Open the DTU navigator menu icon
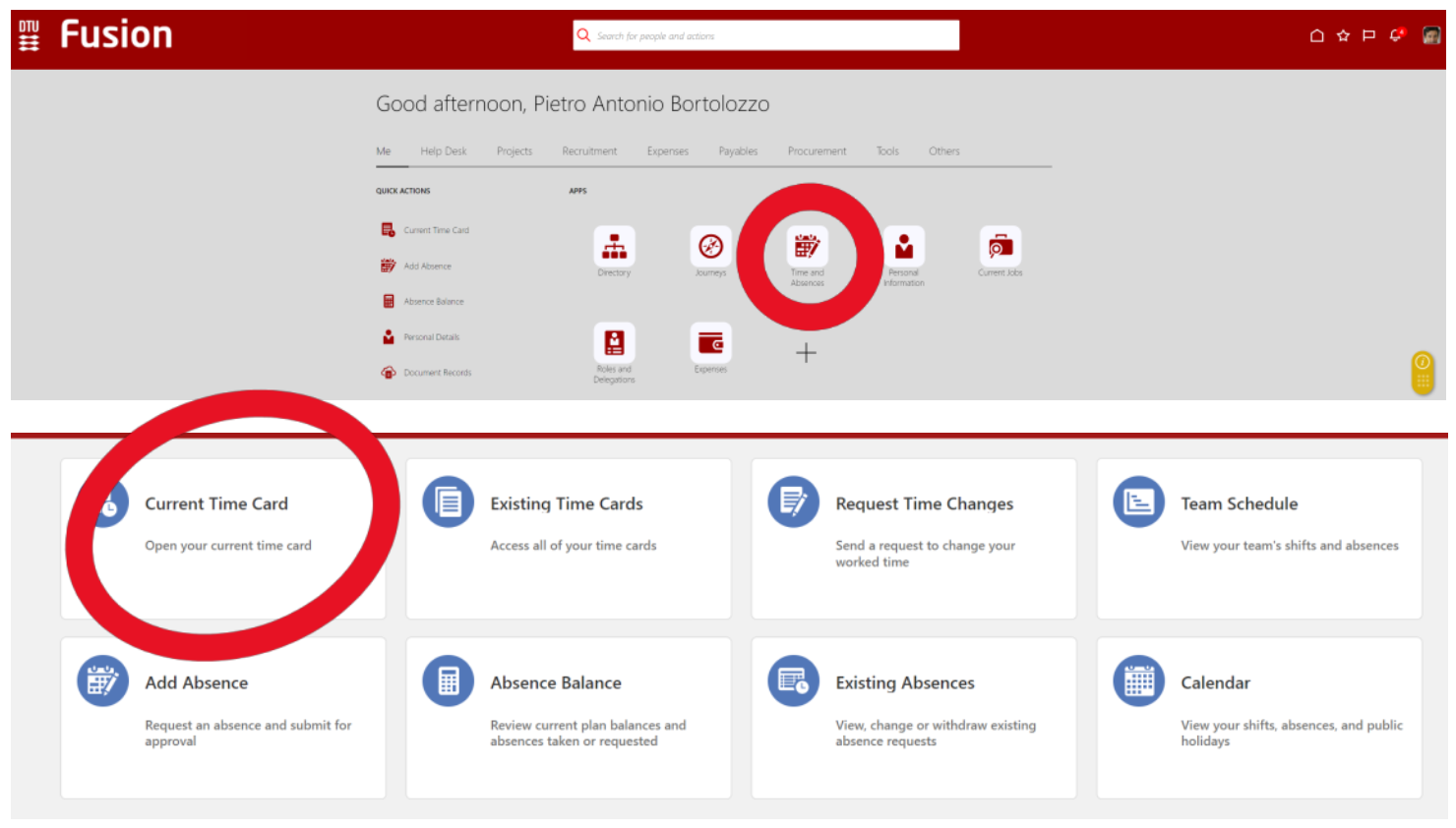 [30, 35]
